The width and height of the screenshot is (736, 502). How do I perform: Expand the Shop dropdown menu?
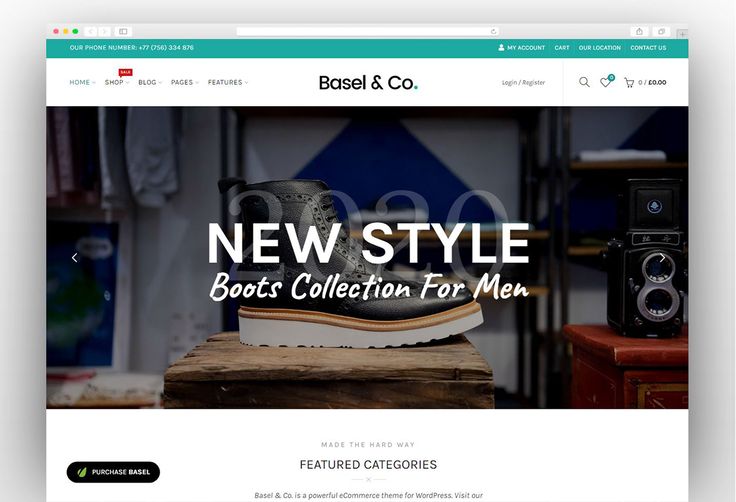pos(117,82)
